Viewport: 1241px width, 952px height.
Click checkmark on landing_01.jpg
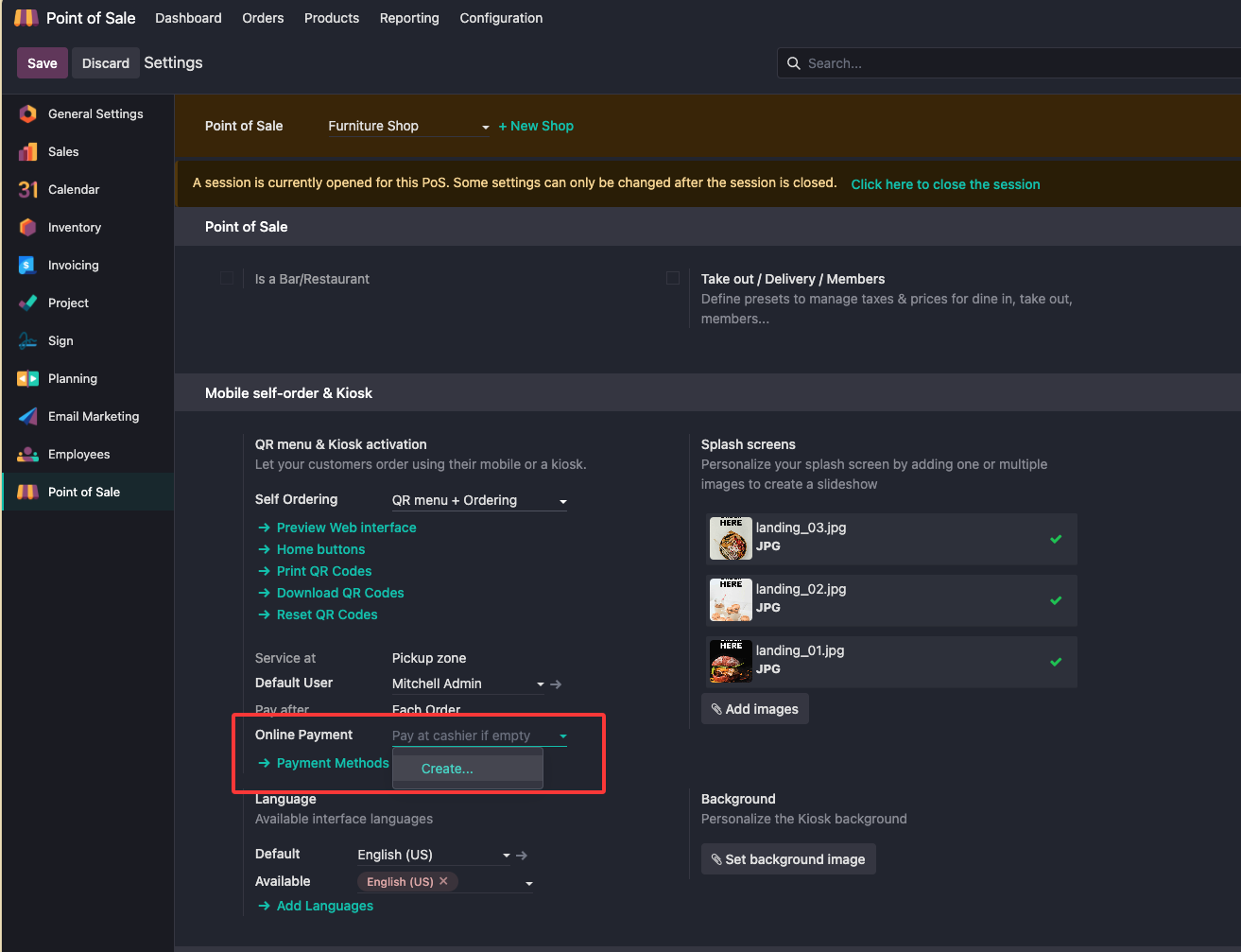pos(1056,662)
